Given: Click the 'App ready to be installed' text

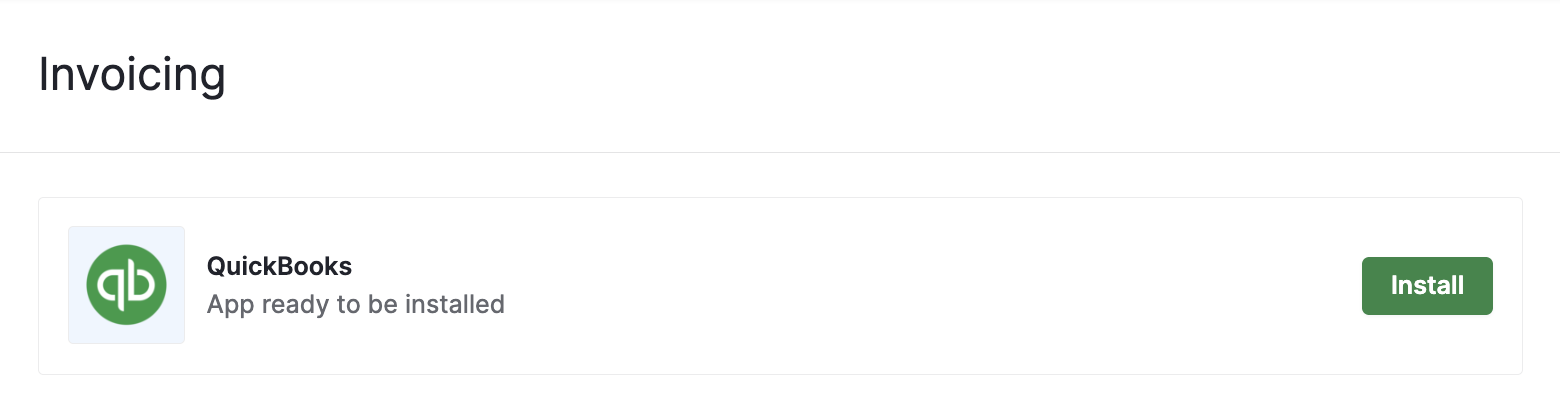Looking at the screenshot, I should [355, 304].
